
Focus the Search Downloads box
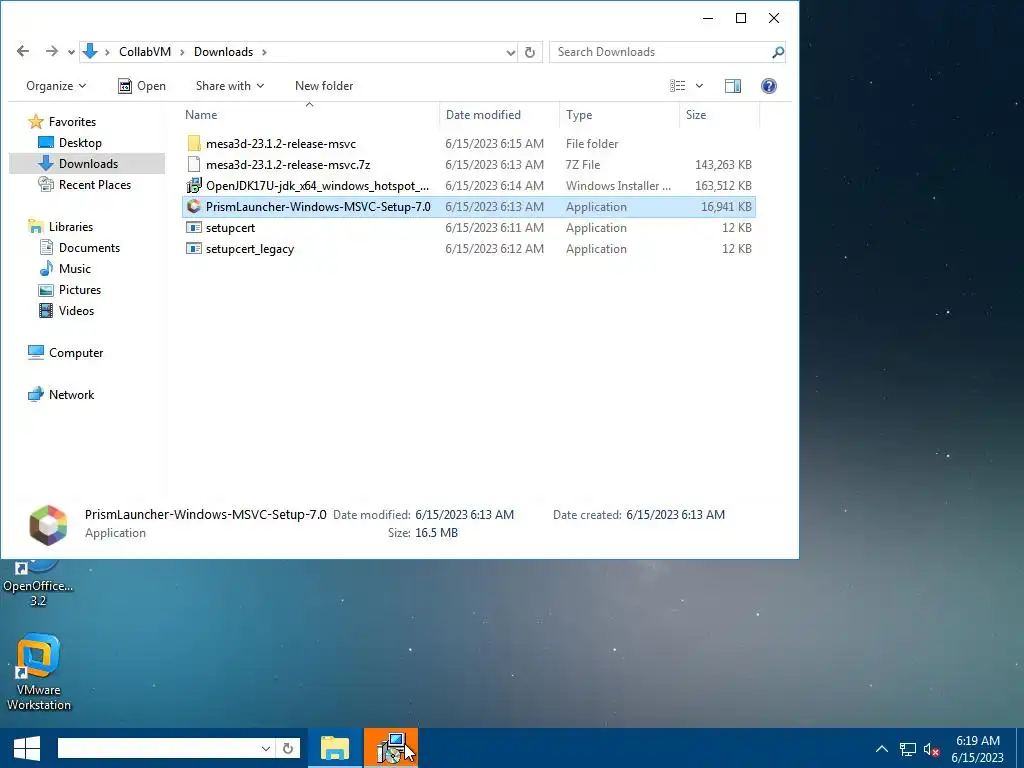(662, 52)
